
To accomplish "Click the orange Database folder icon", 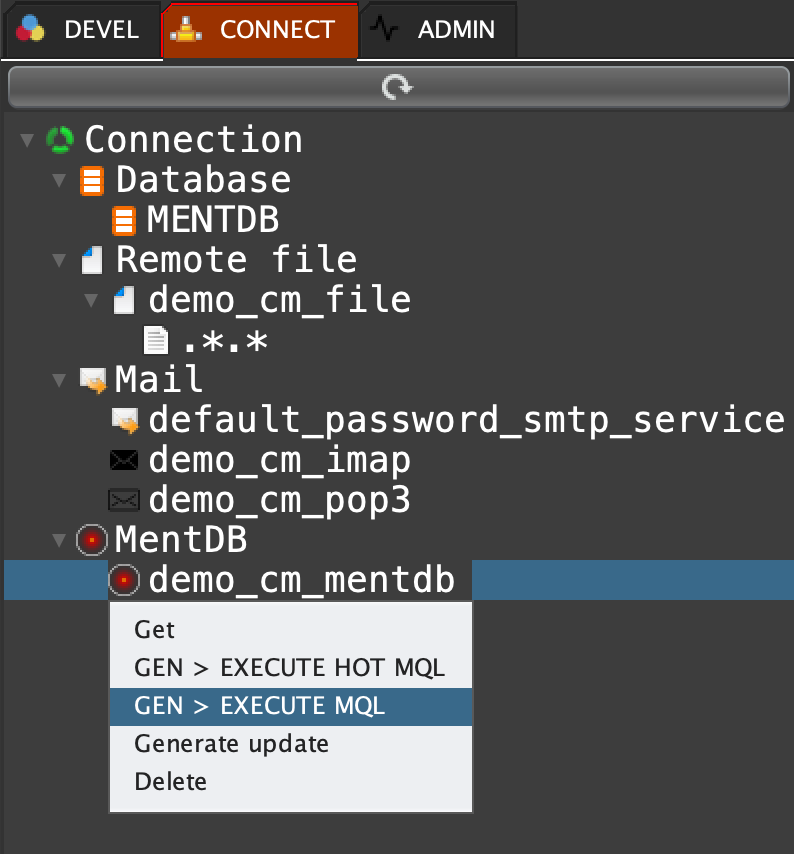I will (x=92, y=181).
